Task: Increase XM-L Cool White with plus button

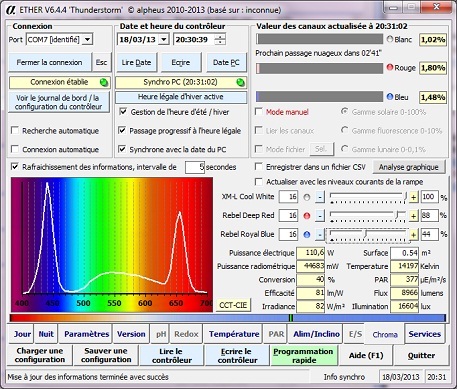Action: point(413,197)
